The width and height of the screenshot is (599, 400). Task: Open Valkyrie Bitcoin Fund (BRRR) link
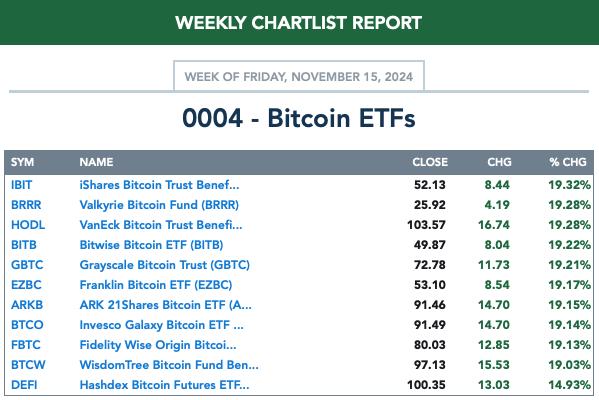coord(159,205)
